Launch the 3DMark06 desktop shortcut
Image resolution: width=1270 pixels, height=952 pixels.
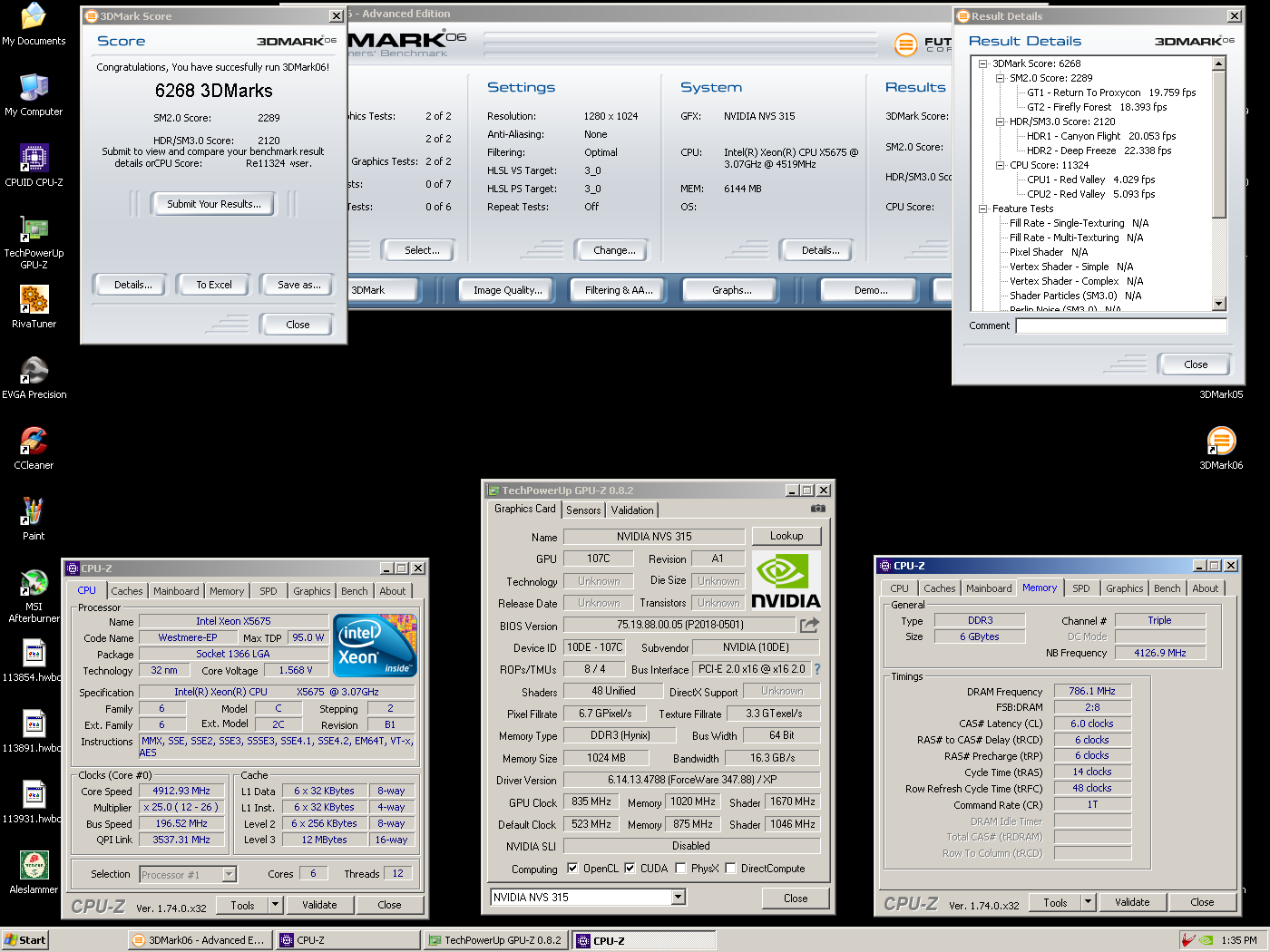click(x=1221, y=449)
